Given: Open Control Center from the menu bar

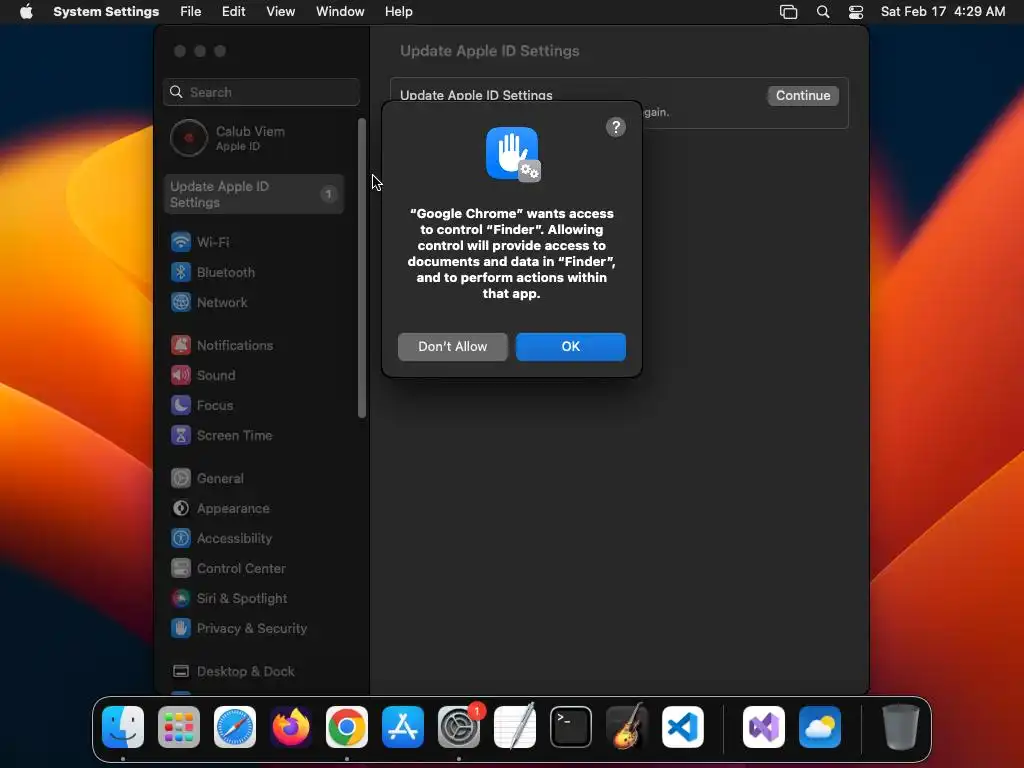Looking at the screenshot, I should point(856,12).
